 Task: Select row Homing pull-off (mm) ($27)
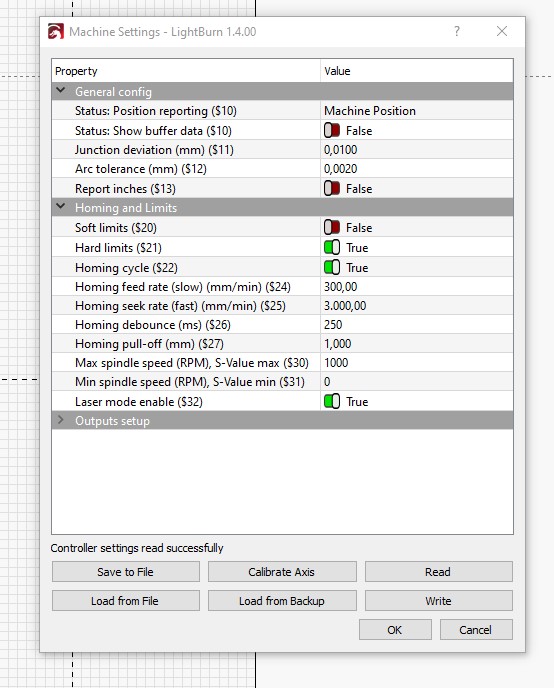[282, 344]
